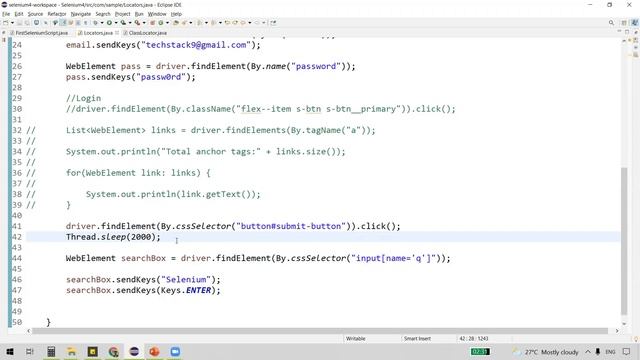Click on line 41 cssSelector code
Screen dimensions: 640x360
pos(233,226)
